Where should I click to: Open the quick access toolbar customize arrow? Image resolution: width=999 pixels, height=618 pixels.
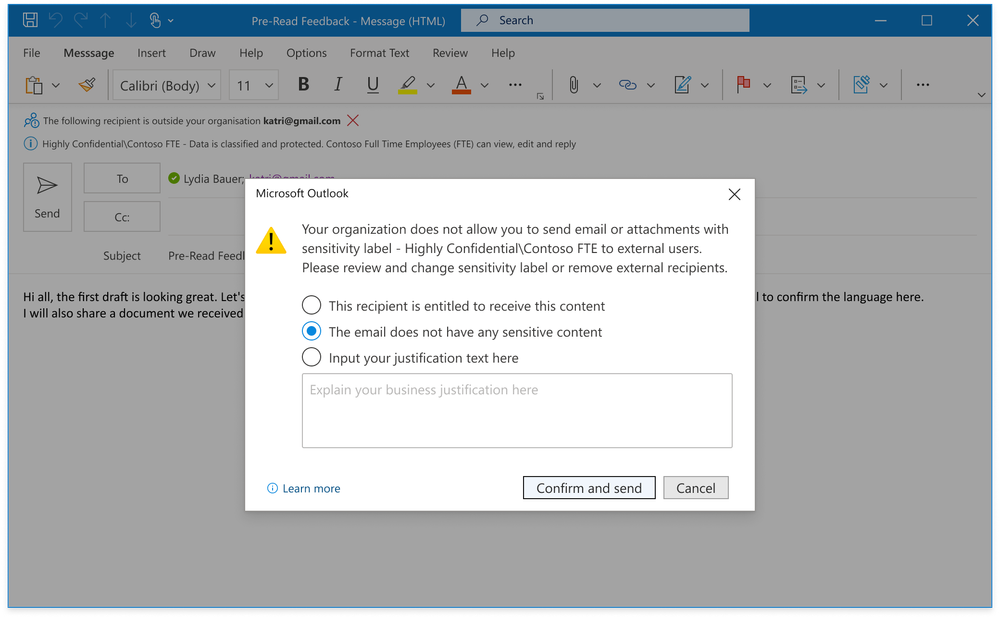point(171,20)
